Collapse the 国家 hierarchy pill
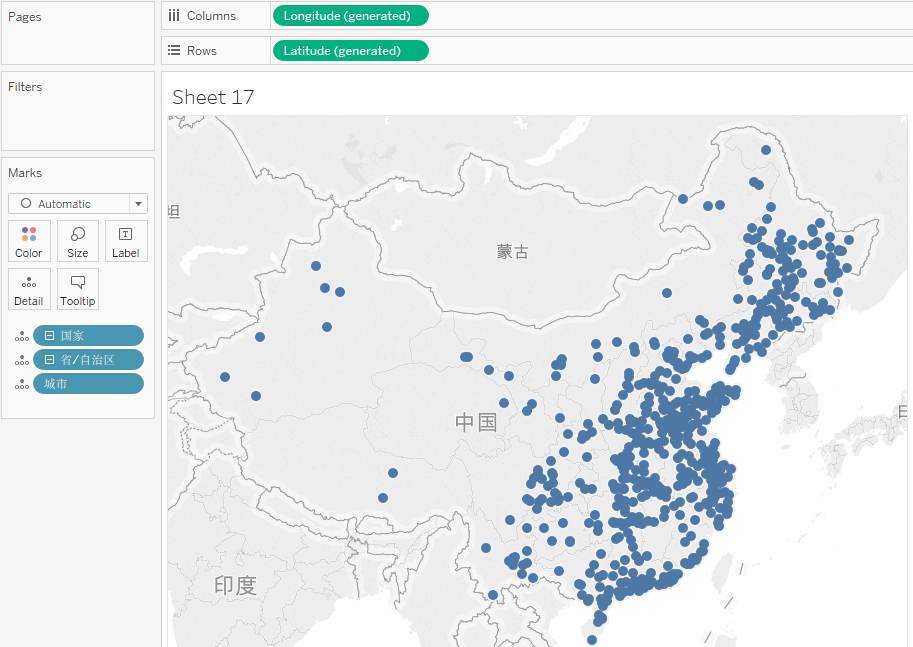This screenshot has height=647, width=913. (x=49, y=335)
